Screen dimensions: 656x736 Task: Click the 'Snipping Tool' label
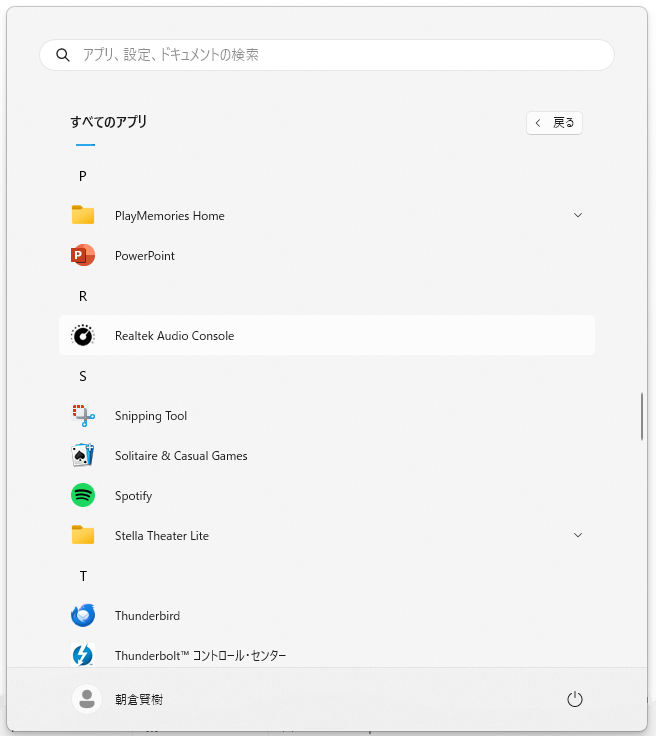(151, 416)
